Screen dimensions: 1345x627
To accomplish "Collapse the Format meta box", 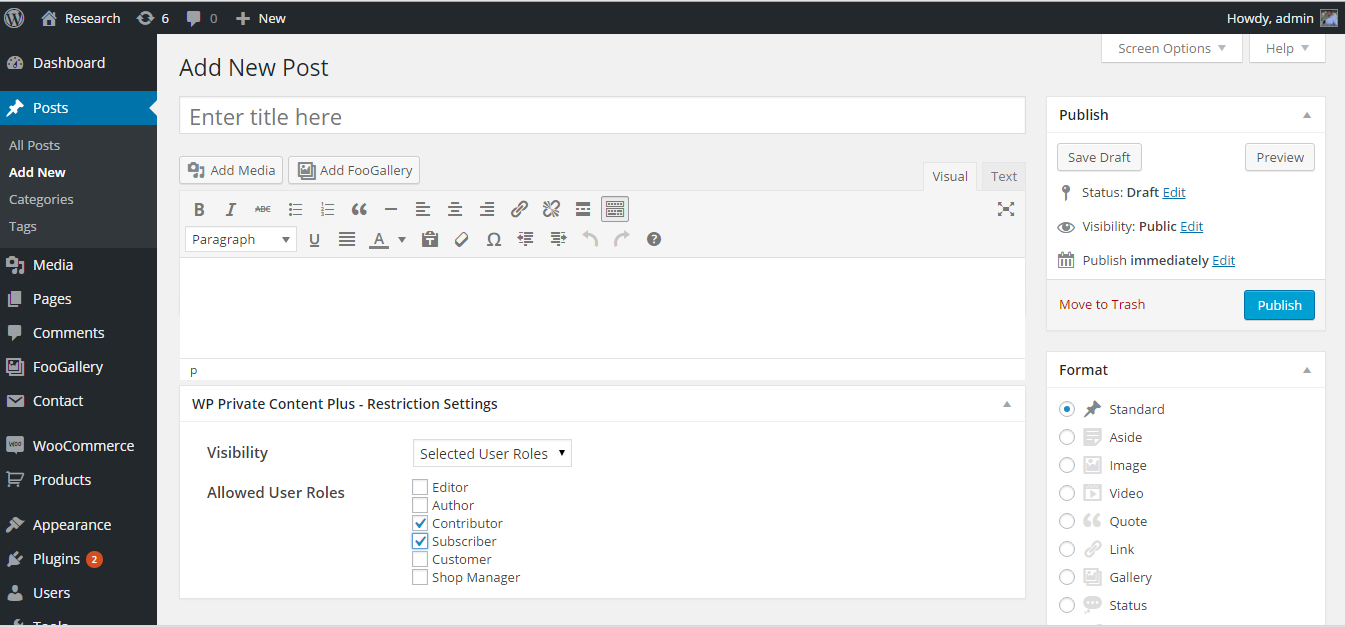I will click(x=1306, y=370).
